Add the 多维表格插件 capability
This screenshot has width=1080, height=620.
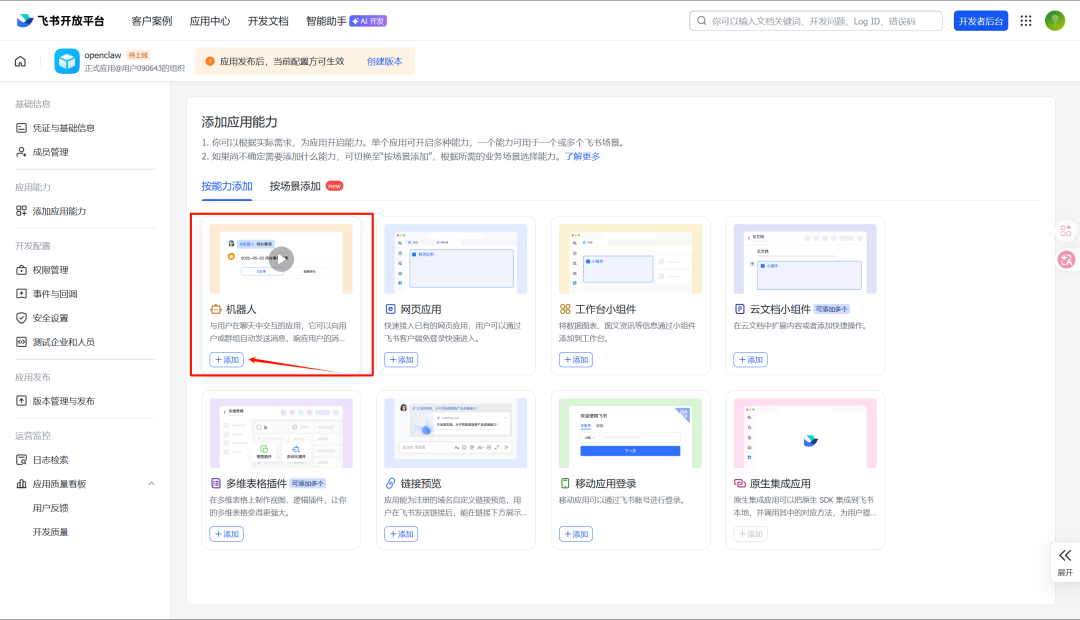[x=227, y=534]
